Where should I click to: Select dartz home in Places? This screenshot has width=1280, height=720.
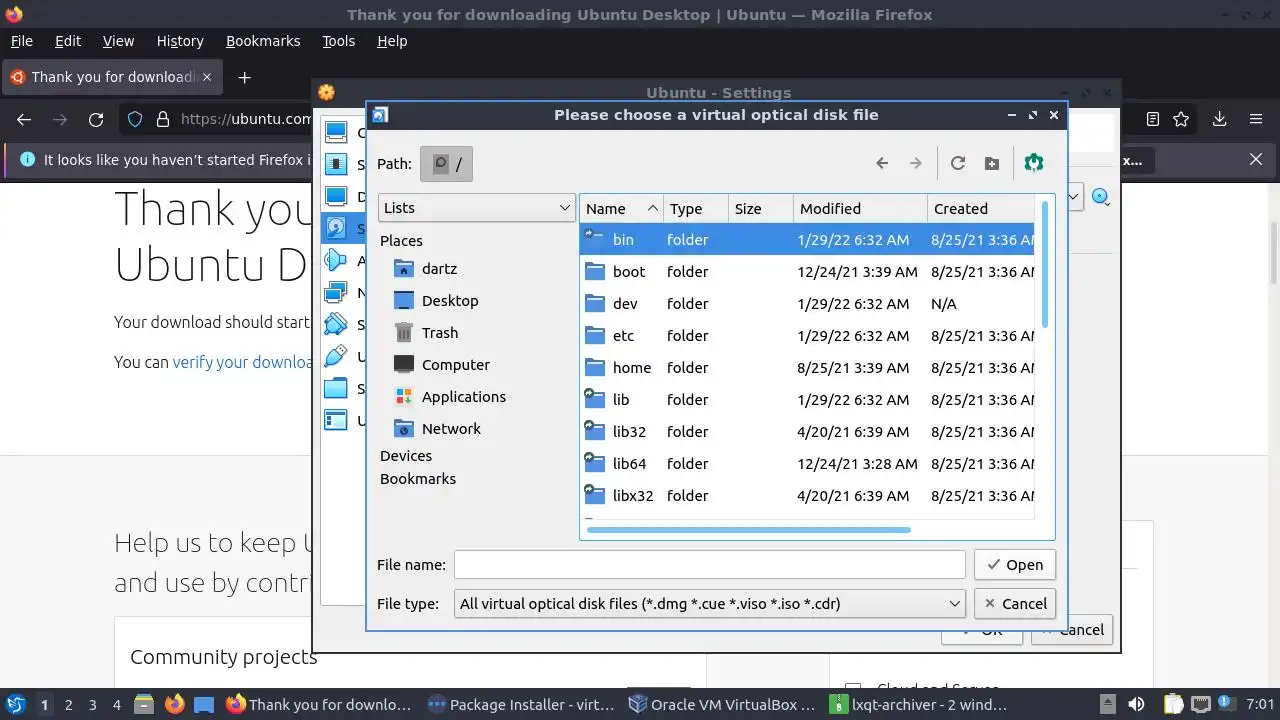[x=439, y=269]
